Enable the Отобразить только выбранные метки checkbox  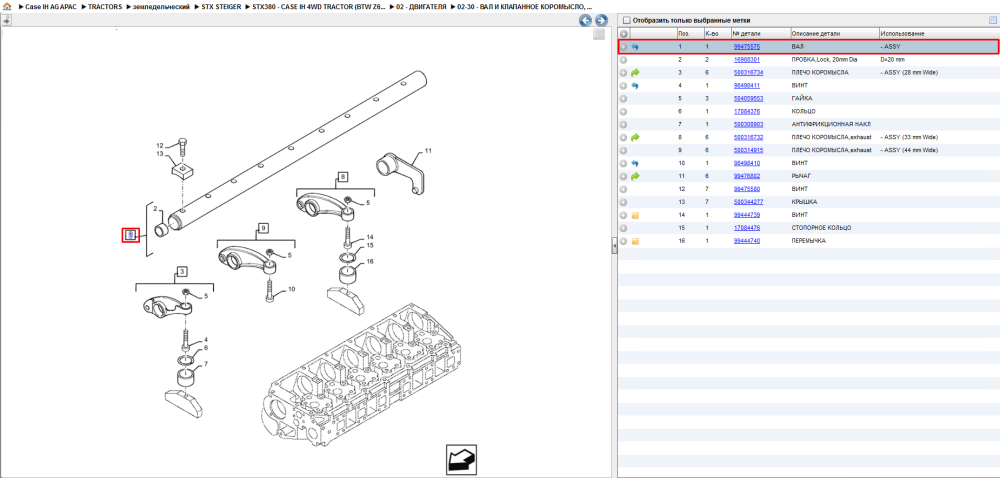[x=626, y=20]
